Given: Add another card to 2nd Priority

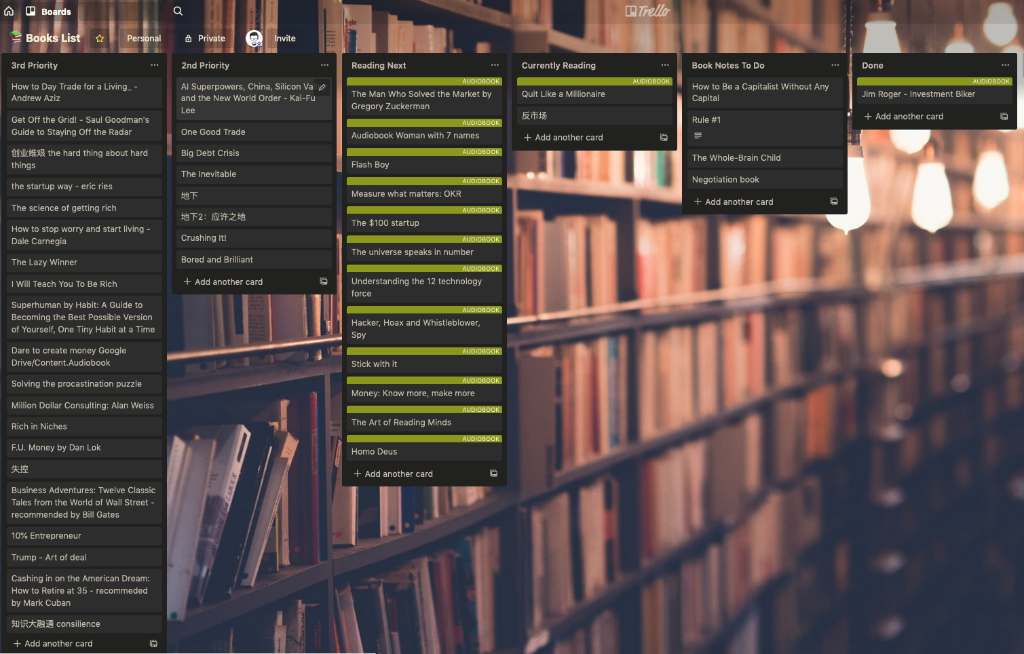Looking at the screenshot, I should 228,282.
